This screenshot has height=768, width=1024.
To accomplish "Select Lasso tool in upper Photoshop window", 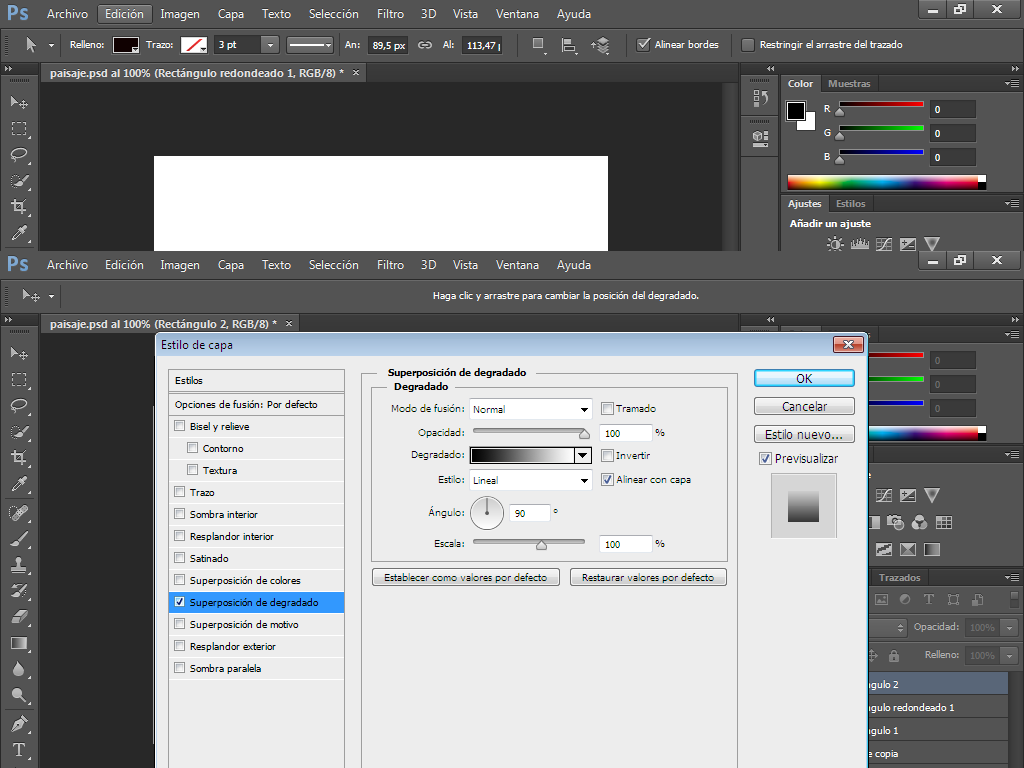I will pyautogui.click(x=19, y=155).
